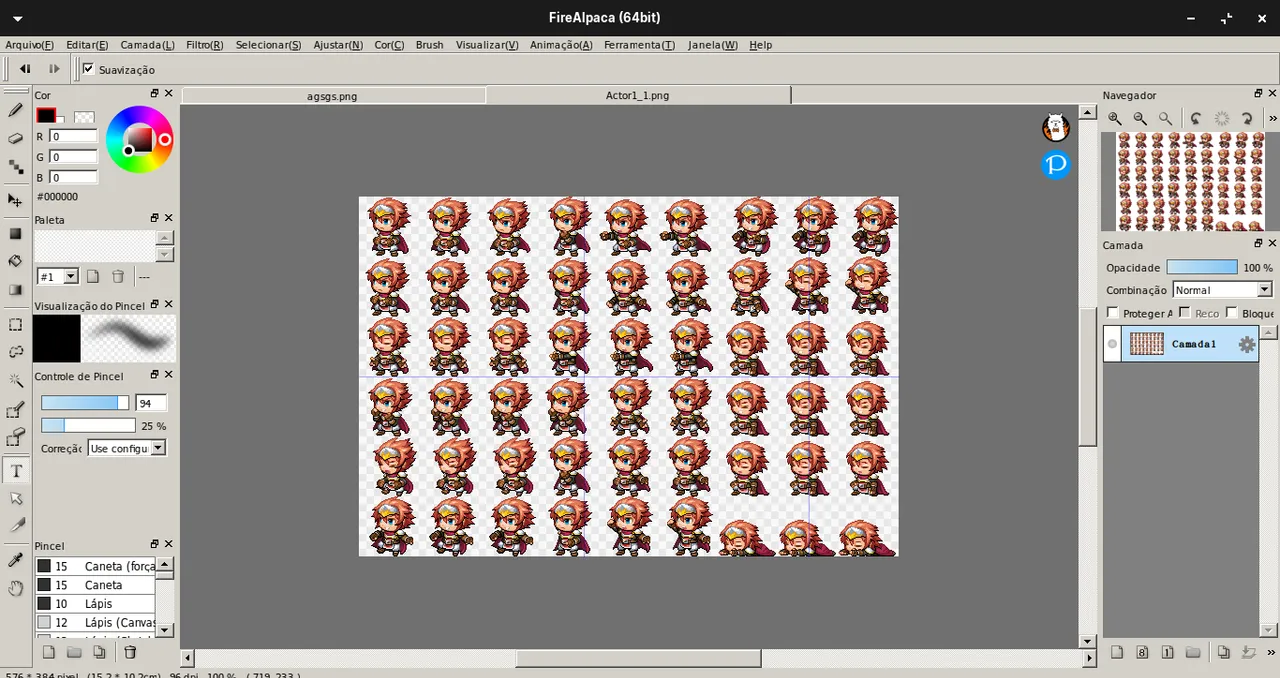The width and height of the screenshot is (1280, 678).
Task: Open Animação menu
Action: 561,45
